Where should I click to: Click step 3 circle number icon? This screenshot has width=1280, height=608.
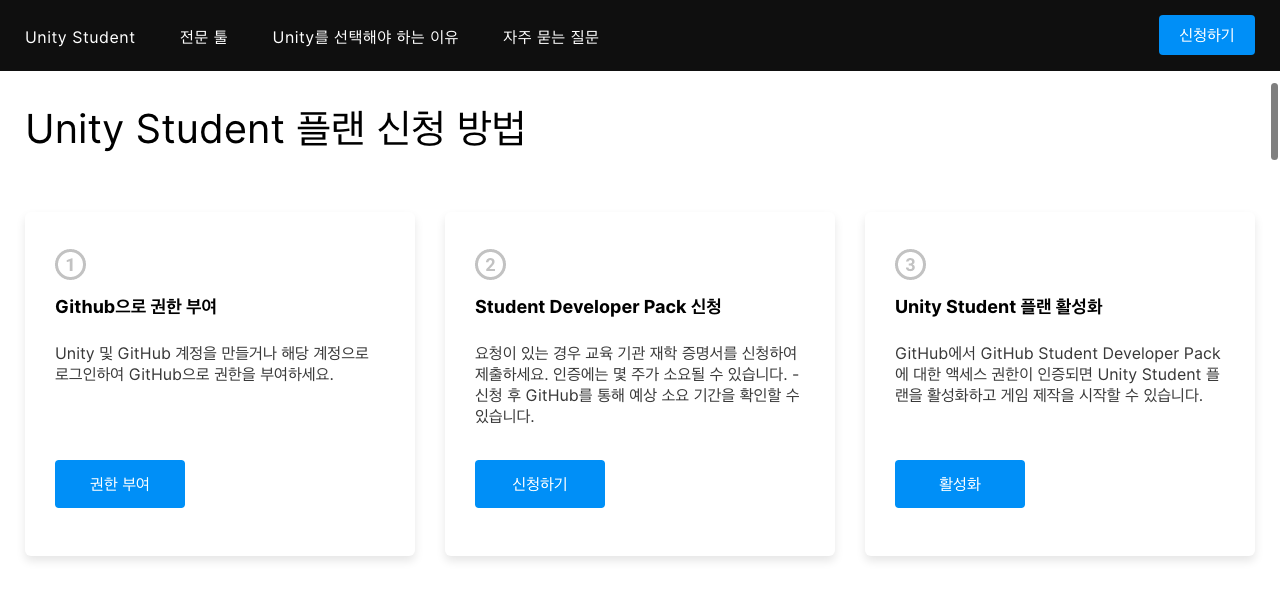click(910, 265)
